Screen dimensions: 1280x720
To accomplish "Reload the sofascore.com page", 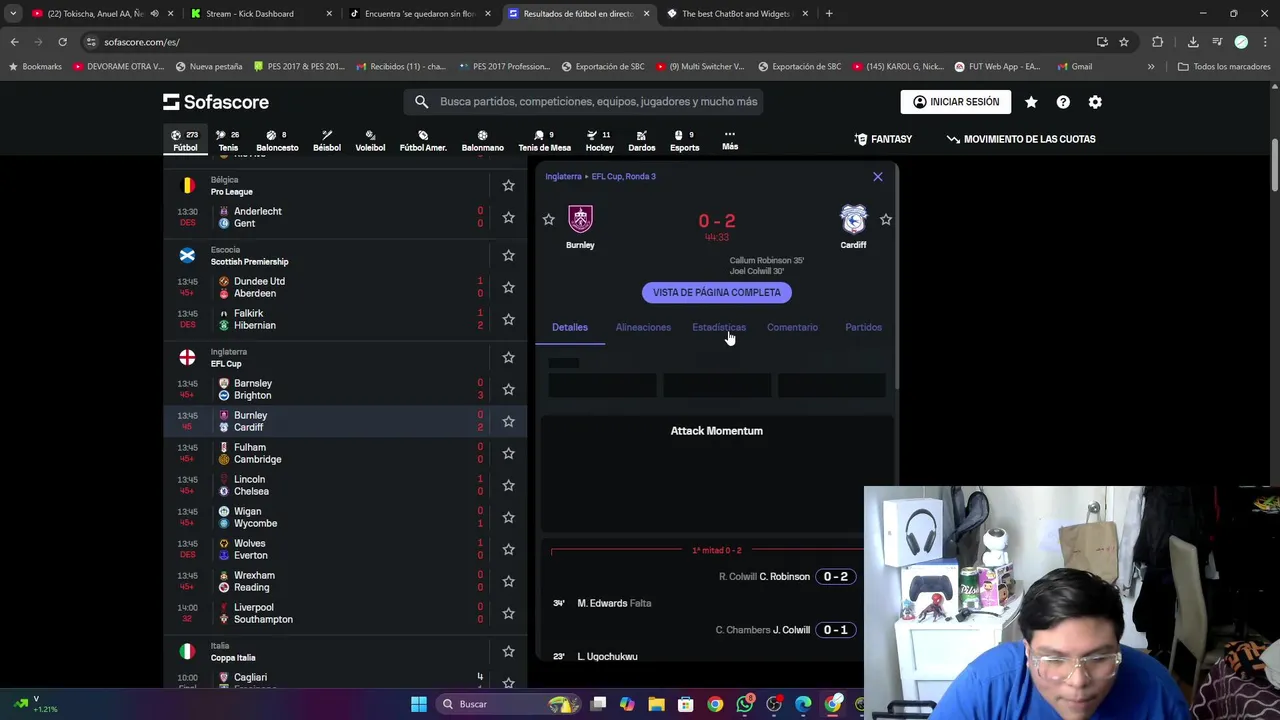I will [62, 42].
